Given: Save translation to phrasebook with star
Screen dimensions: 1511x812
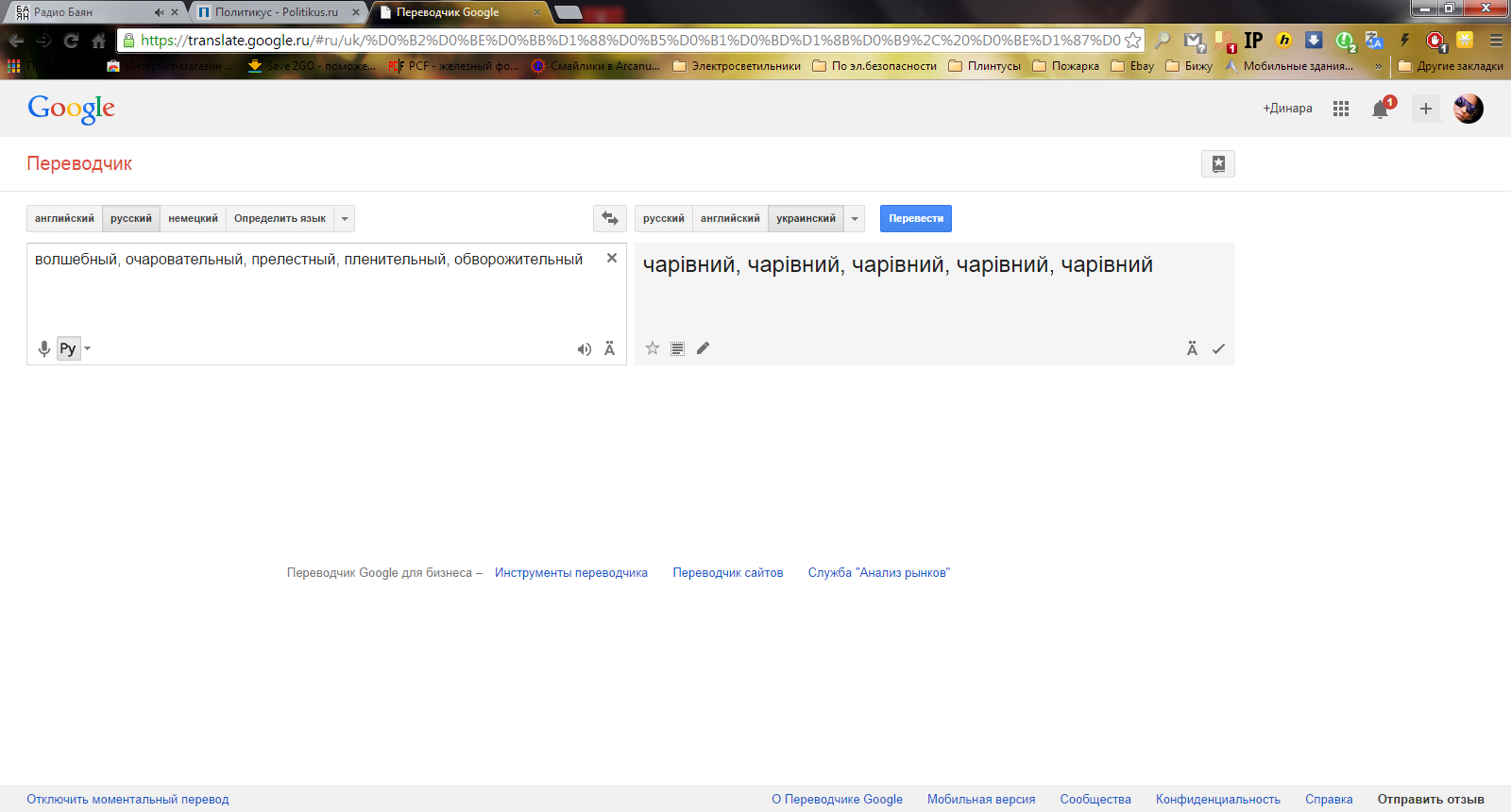Looking at the screenshot, I should pos(653,348).
